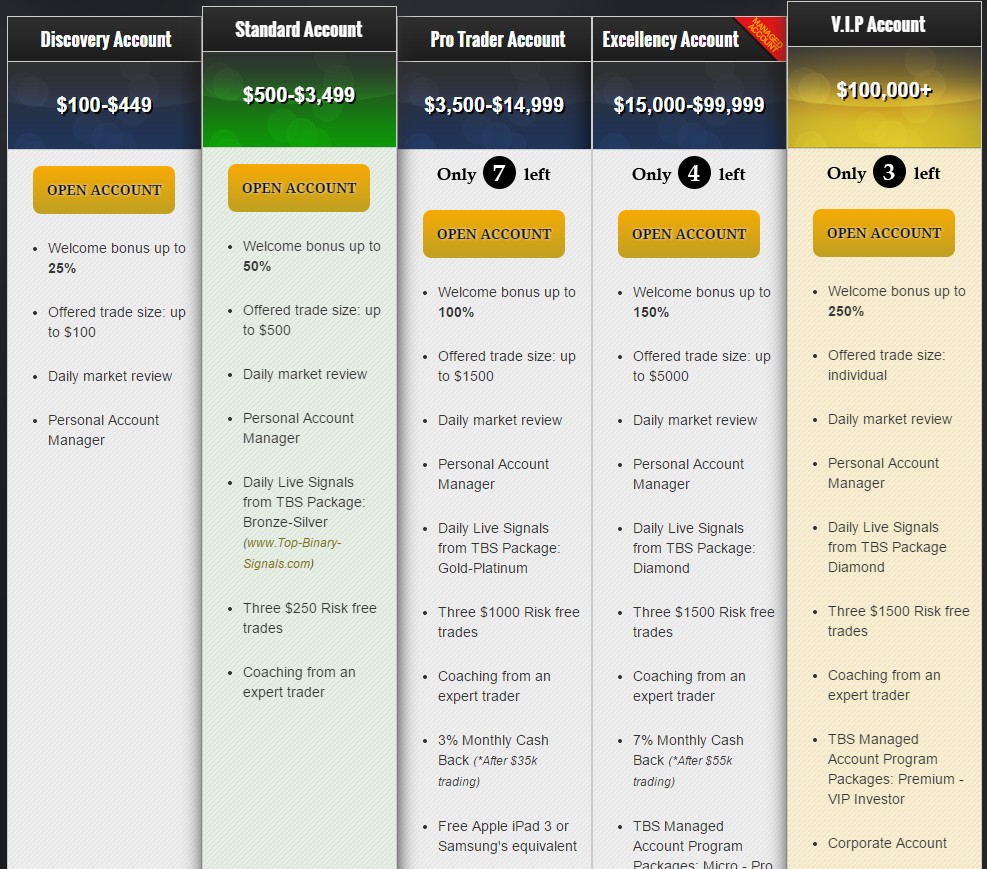Click the $3,500-$14,999 price banner
The width and height of the screenshot is (987, 869).
pyautogui.click(x=494, y=105)
